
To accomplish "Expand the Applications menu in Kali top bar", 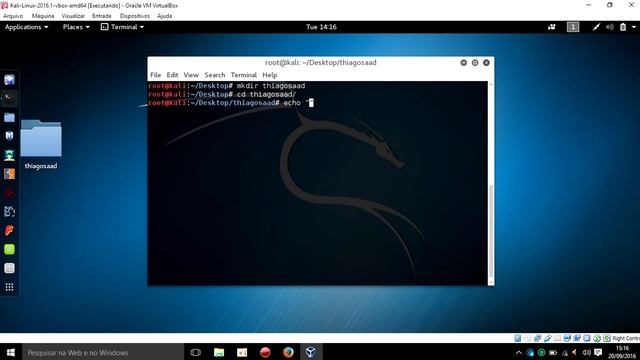I will 27,27.
